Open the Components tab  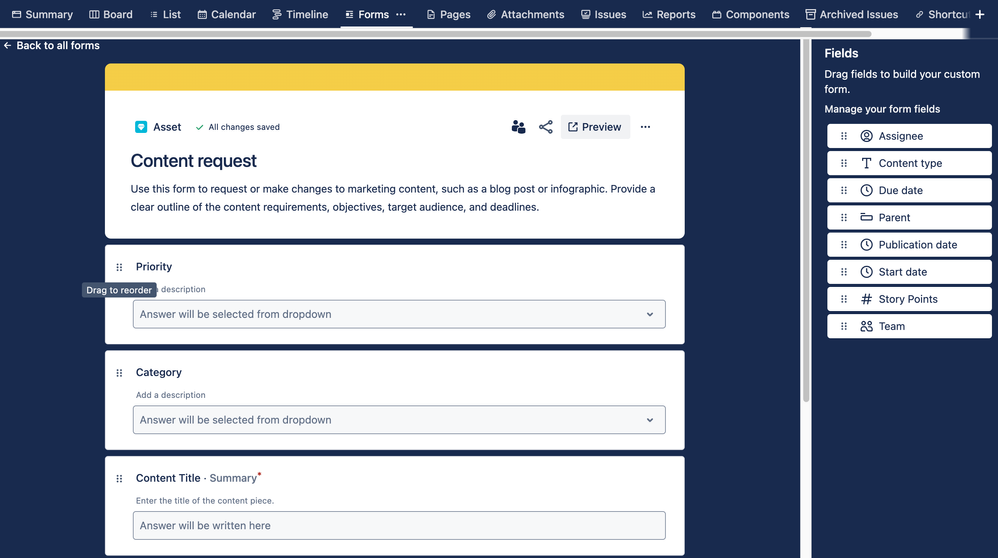coord(750,14)
